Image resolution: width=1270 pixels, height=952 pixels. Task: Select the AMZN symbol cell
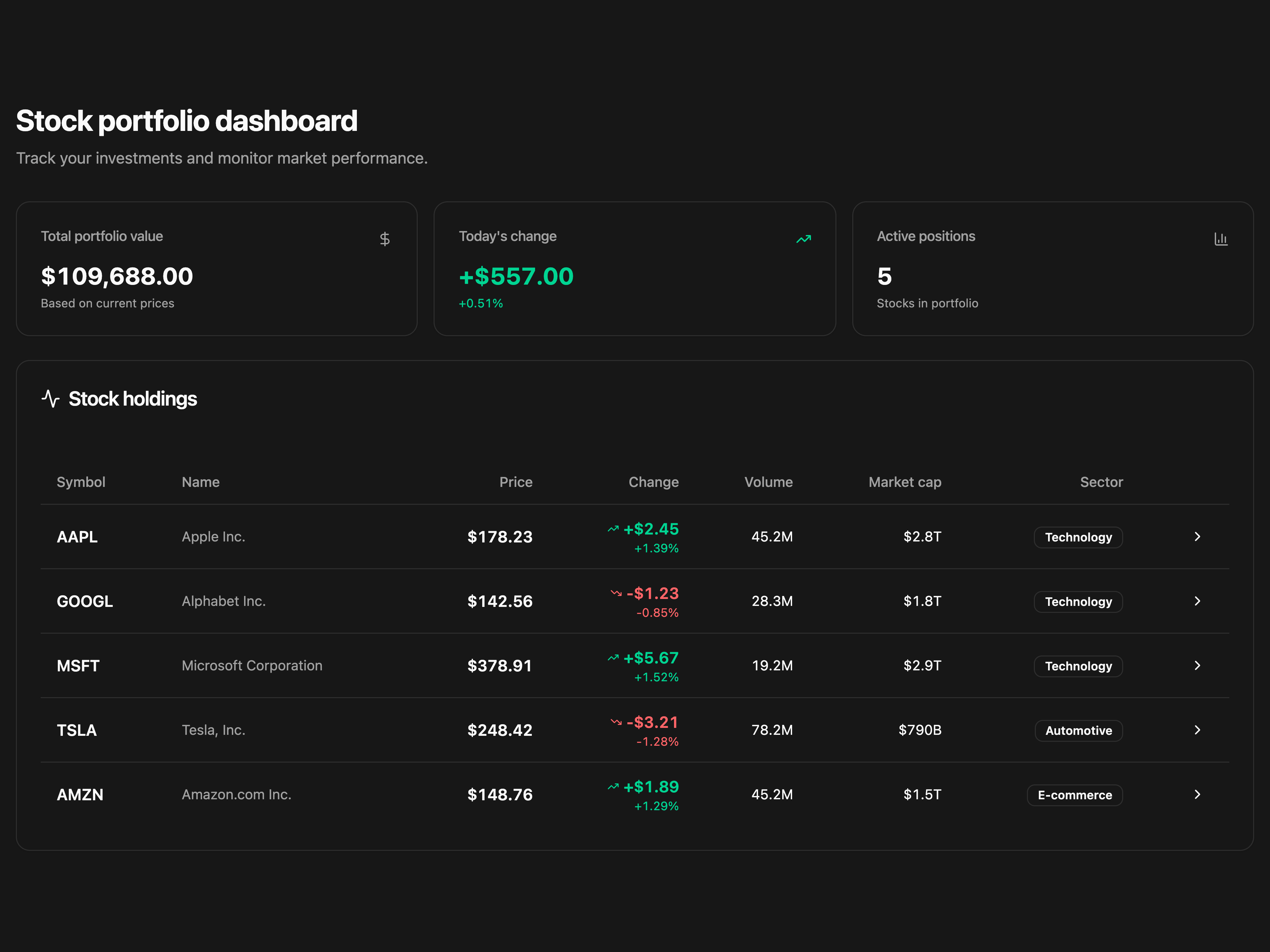click(80, 794)
